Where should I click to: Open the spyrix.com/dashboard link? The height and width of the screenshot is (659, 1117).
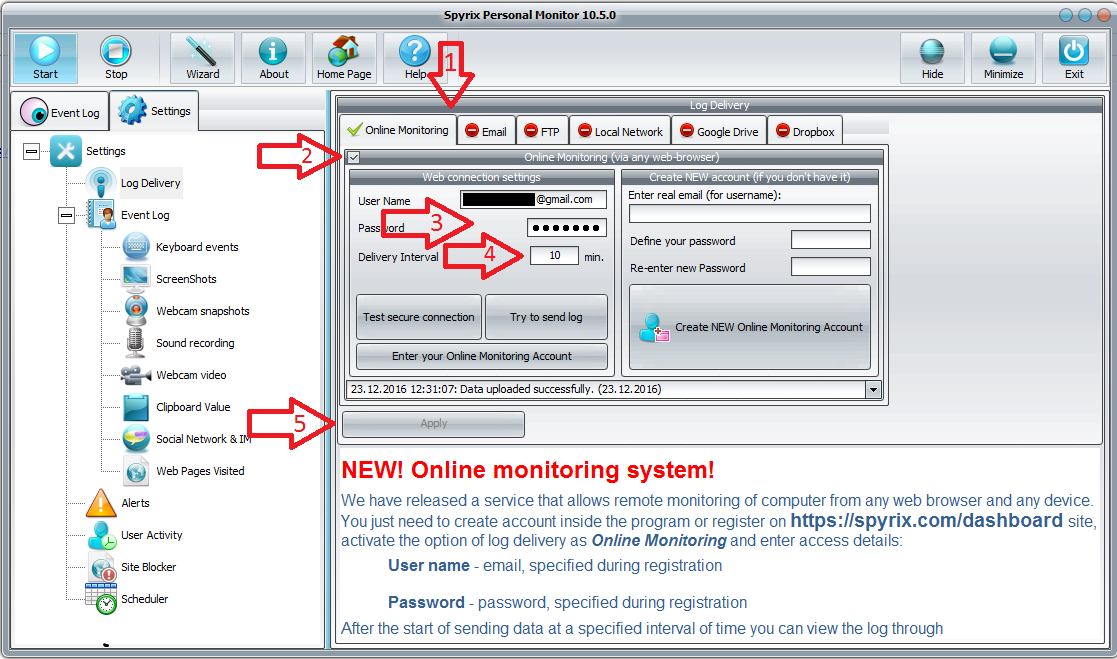926,521
